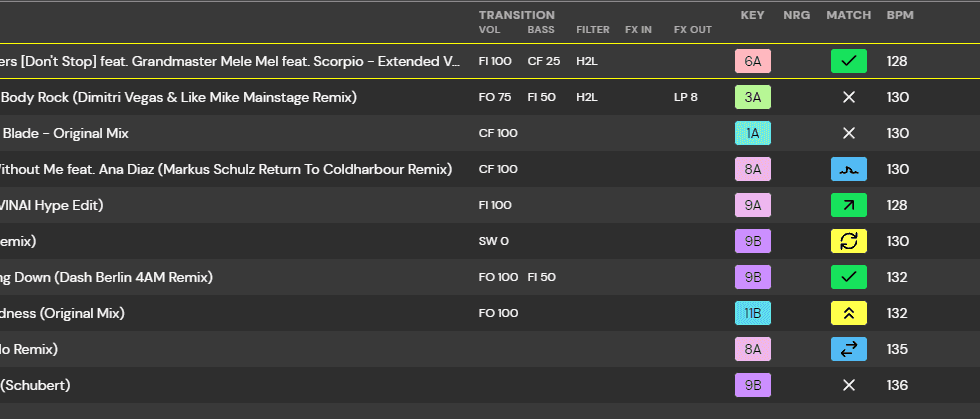
Task: Click the green 3A key tag
Action: pos(752,97)
